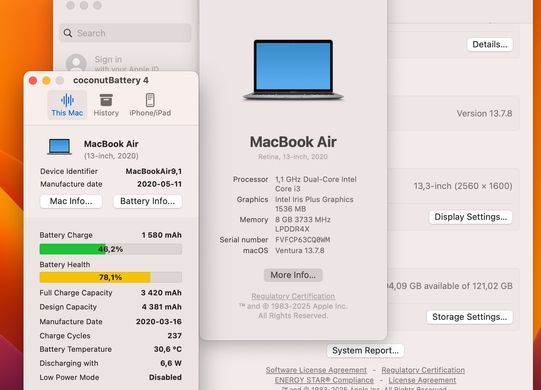Open Display Settings
541x390 pixels.
(470, 217)
